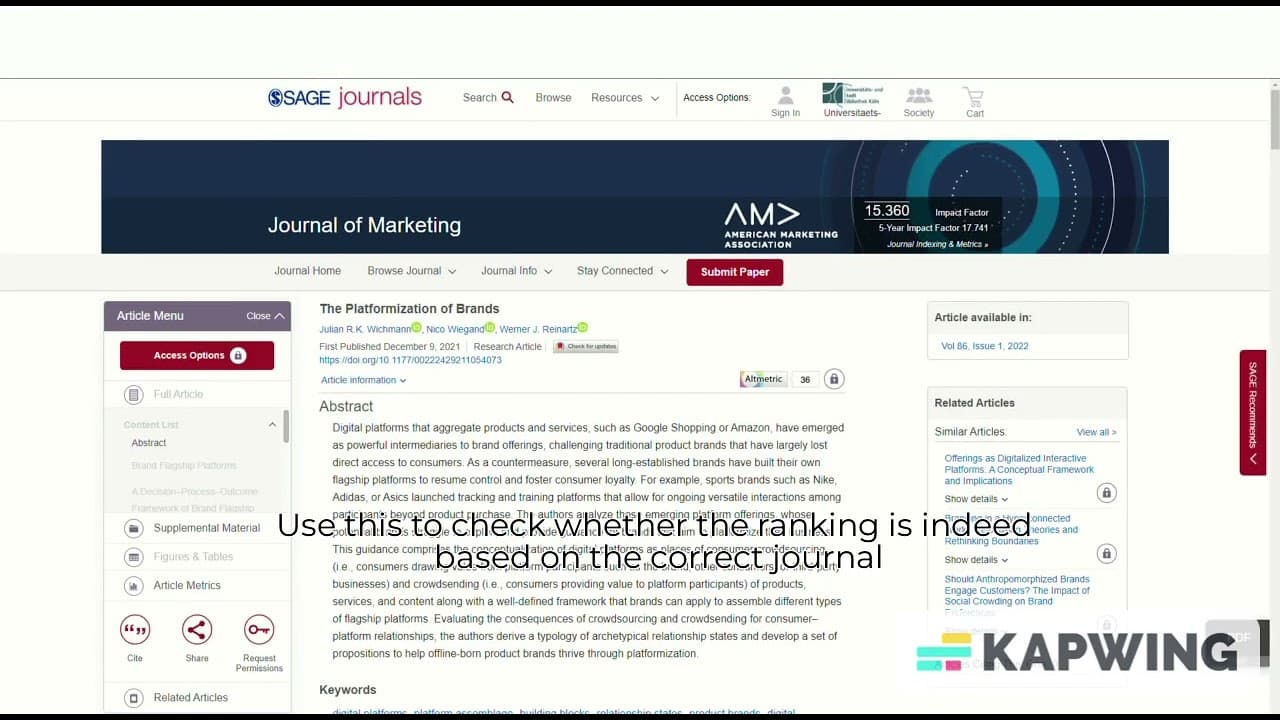
Task: Click lock icon next to Altmetric score
Action: 834,379
